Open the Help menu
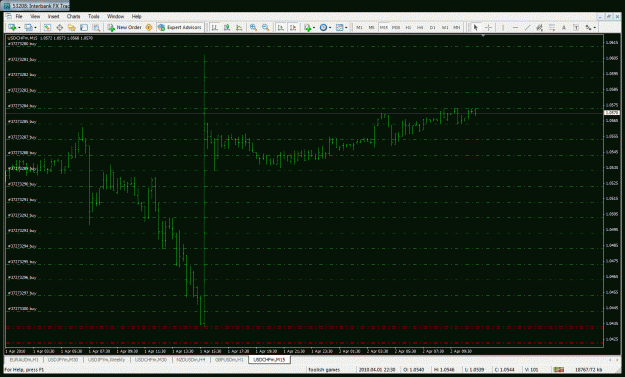The width and height of the screenshot is (625, 377). 136,16
